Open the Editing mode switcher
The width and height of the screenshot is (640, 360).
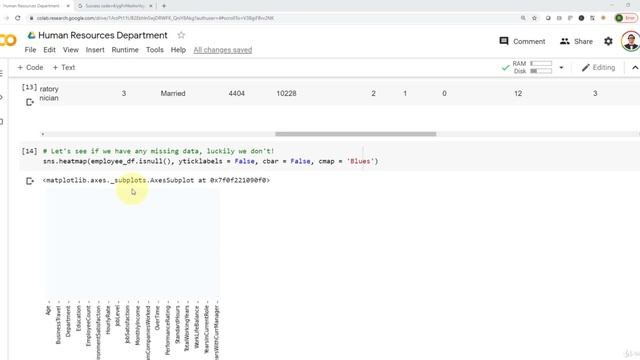coord(598,67)
